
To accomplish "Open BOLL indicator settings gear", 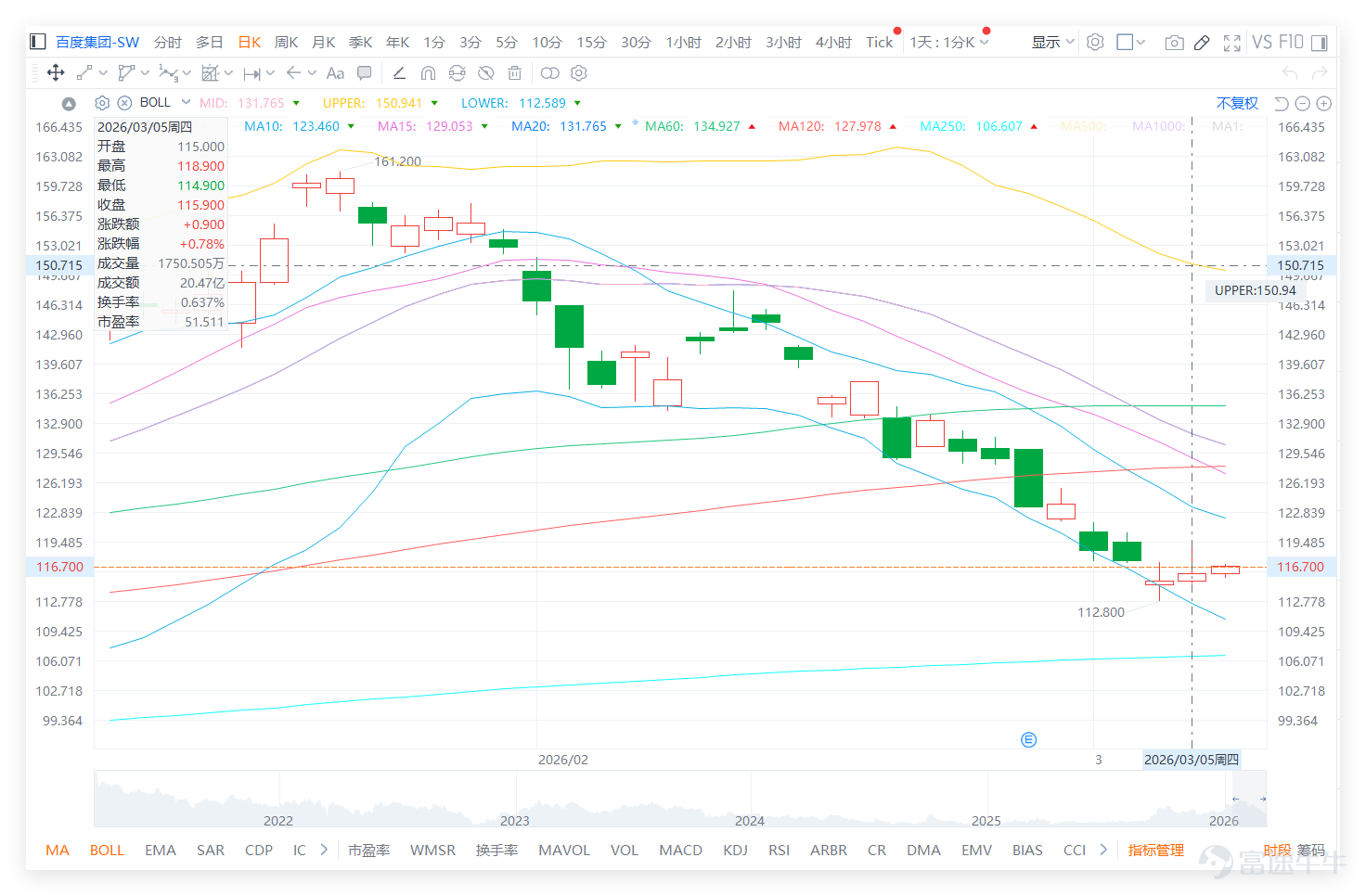I will pos(103,103).
